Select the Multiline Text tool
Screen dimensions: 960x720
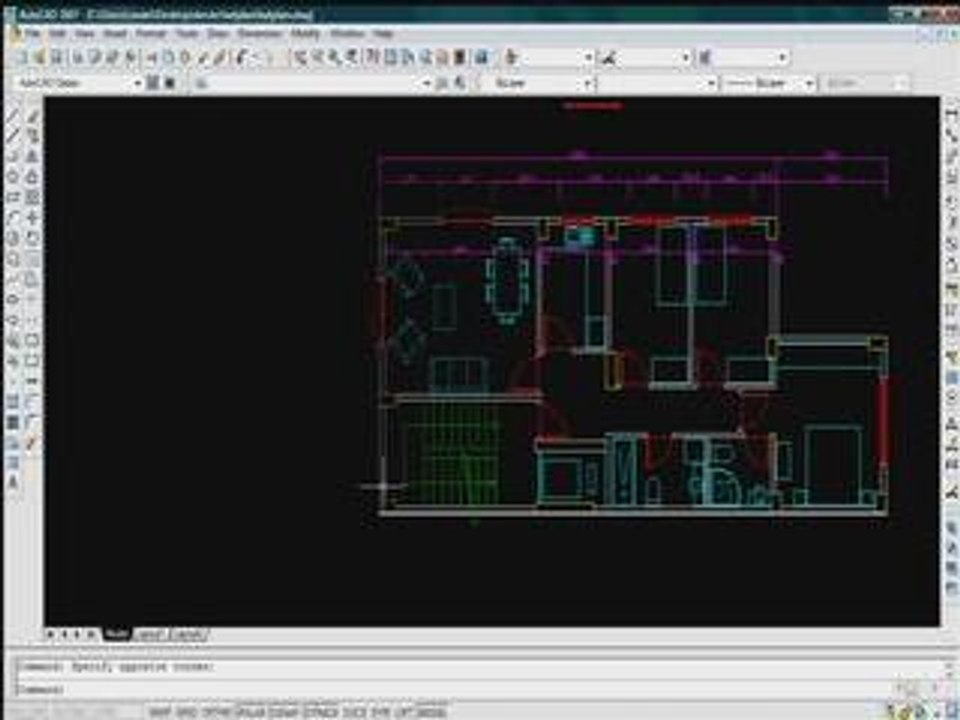click(13, 483)
